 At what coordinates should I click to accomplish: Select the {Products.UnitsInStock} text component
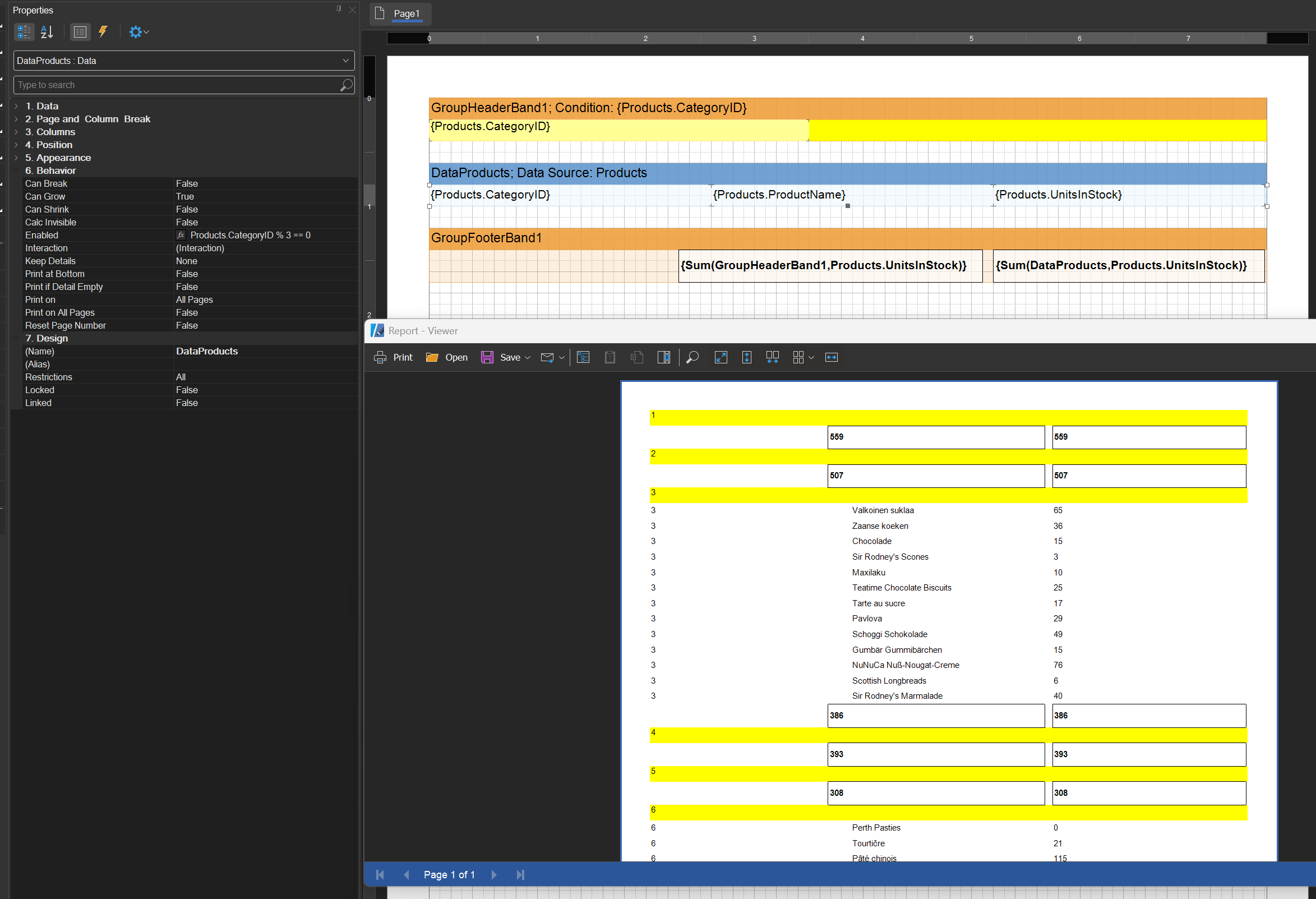coord(1129,195)
